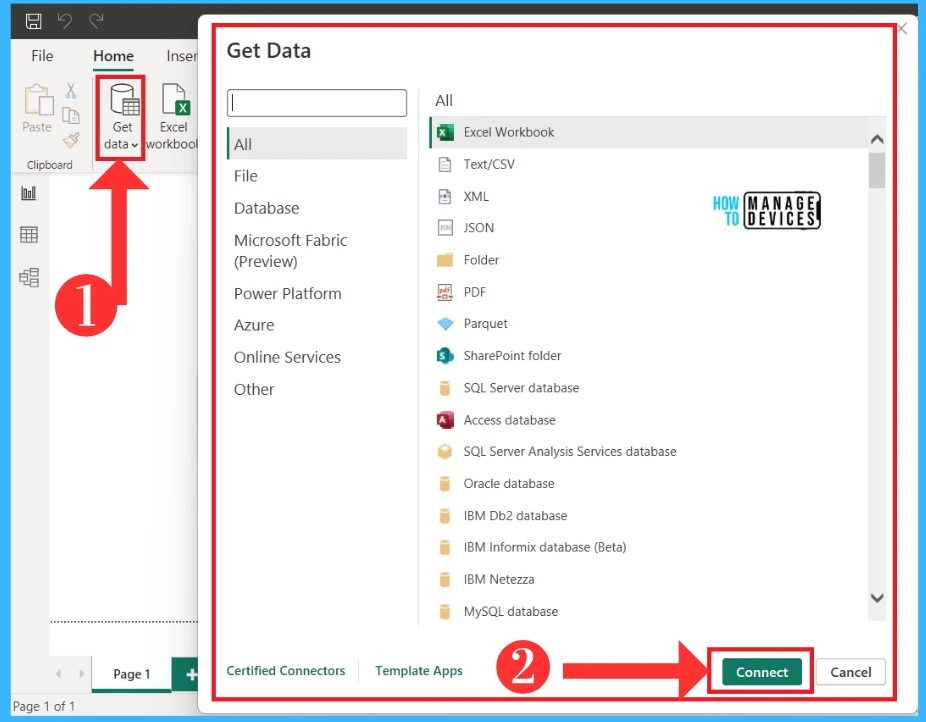
Task: Select IBM Informix database (Beta)
Action: [x=648, y=547]
